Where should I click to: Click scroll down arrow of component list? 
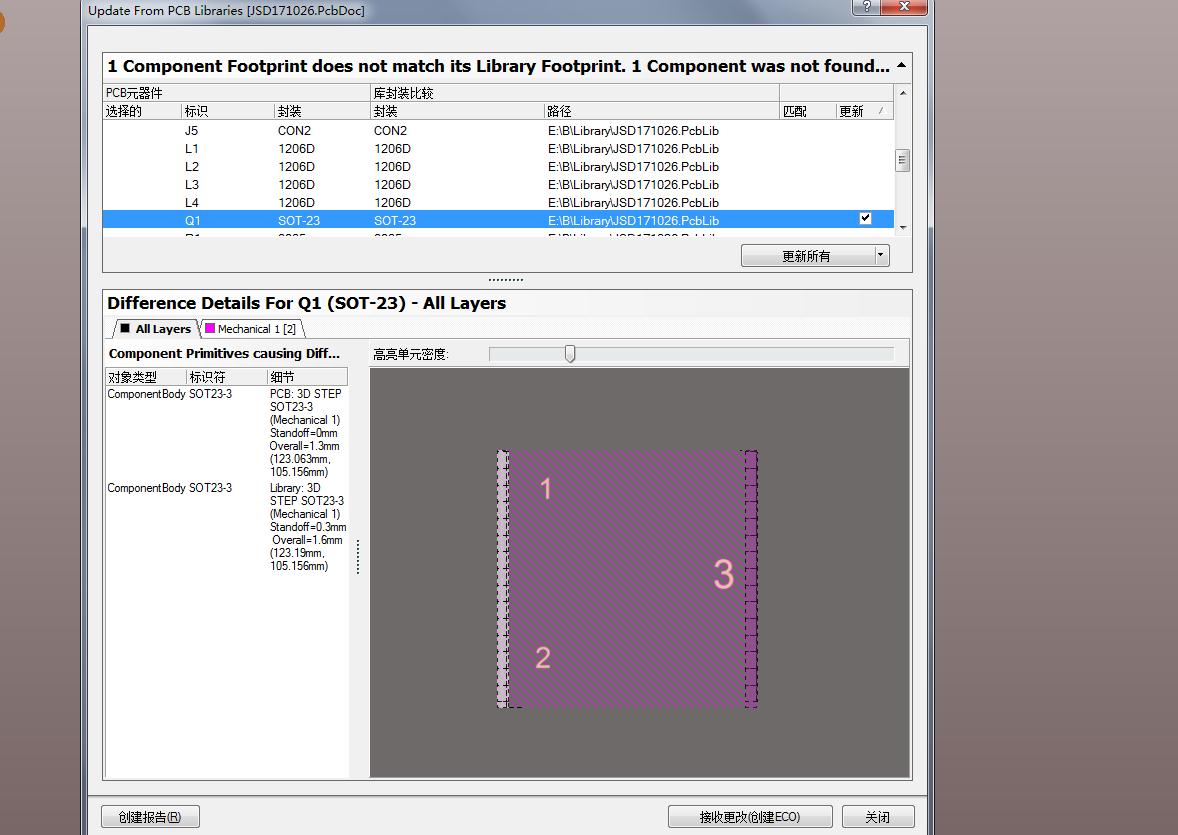tap(903, 227)
